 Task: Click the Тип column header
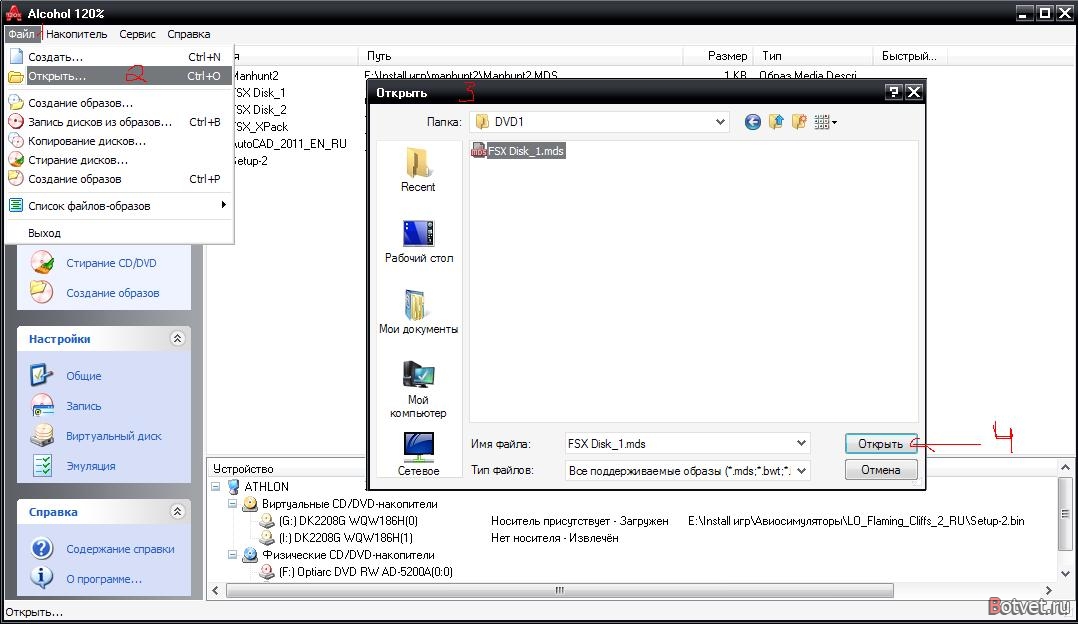click(813, 56)
